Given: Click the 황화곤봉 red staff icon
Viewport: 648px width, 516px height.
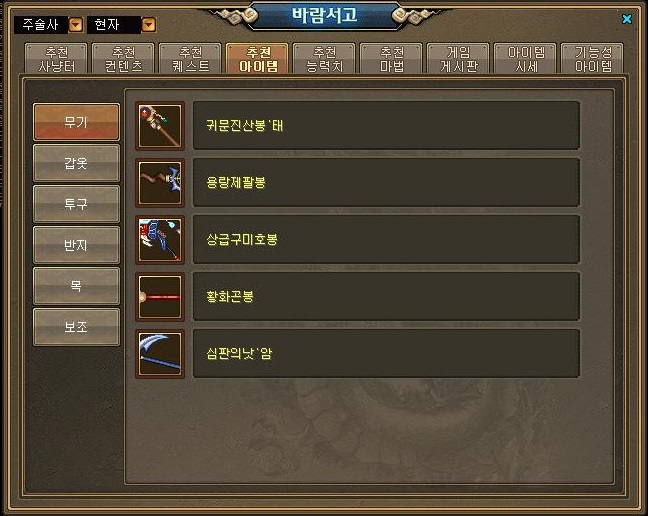Looking at the screenshot, I should (160, 297).
